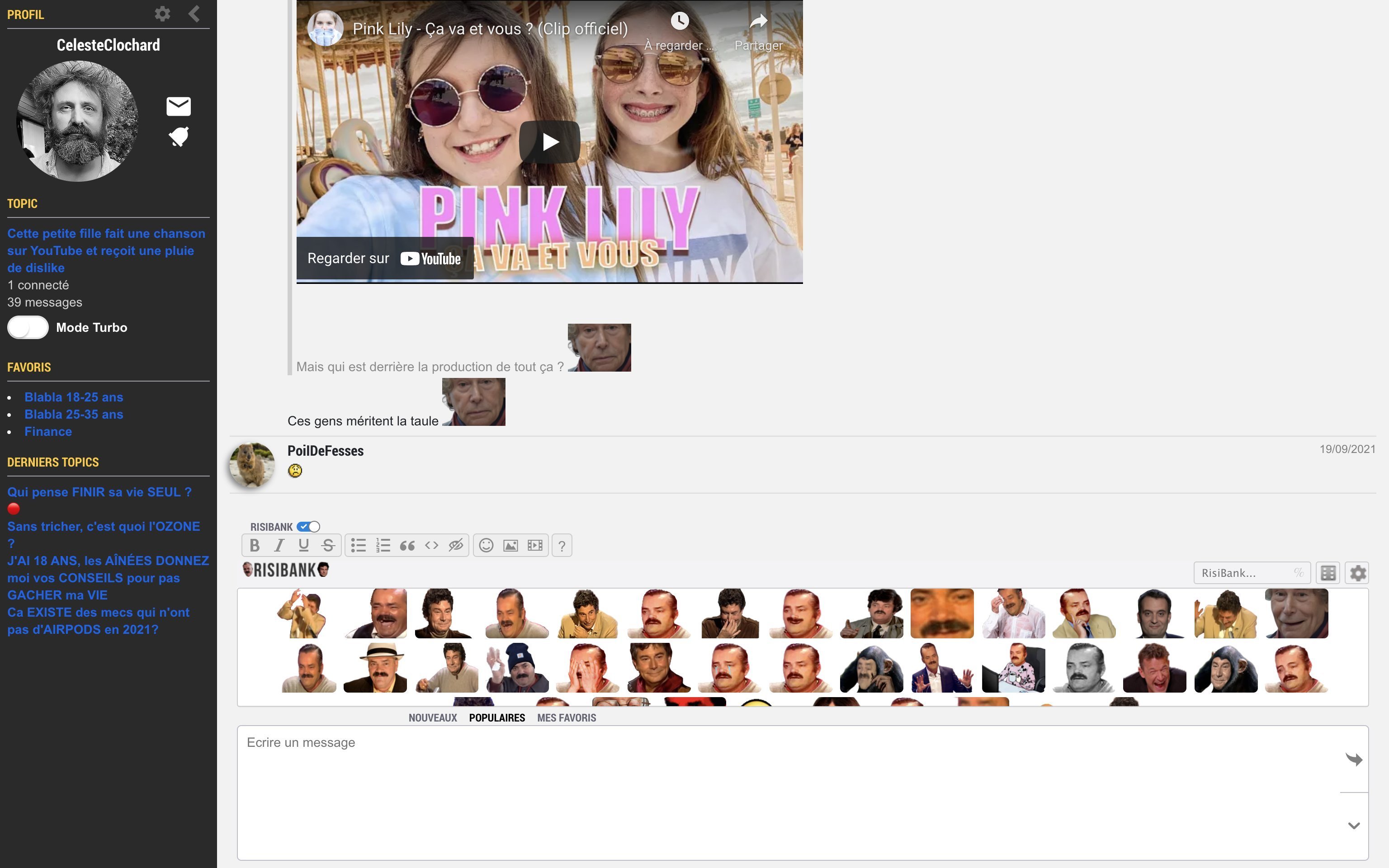Toggle RisiBank grid view icon

click(x=1328, y=573)
